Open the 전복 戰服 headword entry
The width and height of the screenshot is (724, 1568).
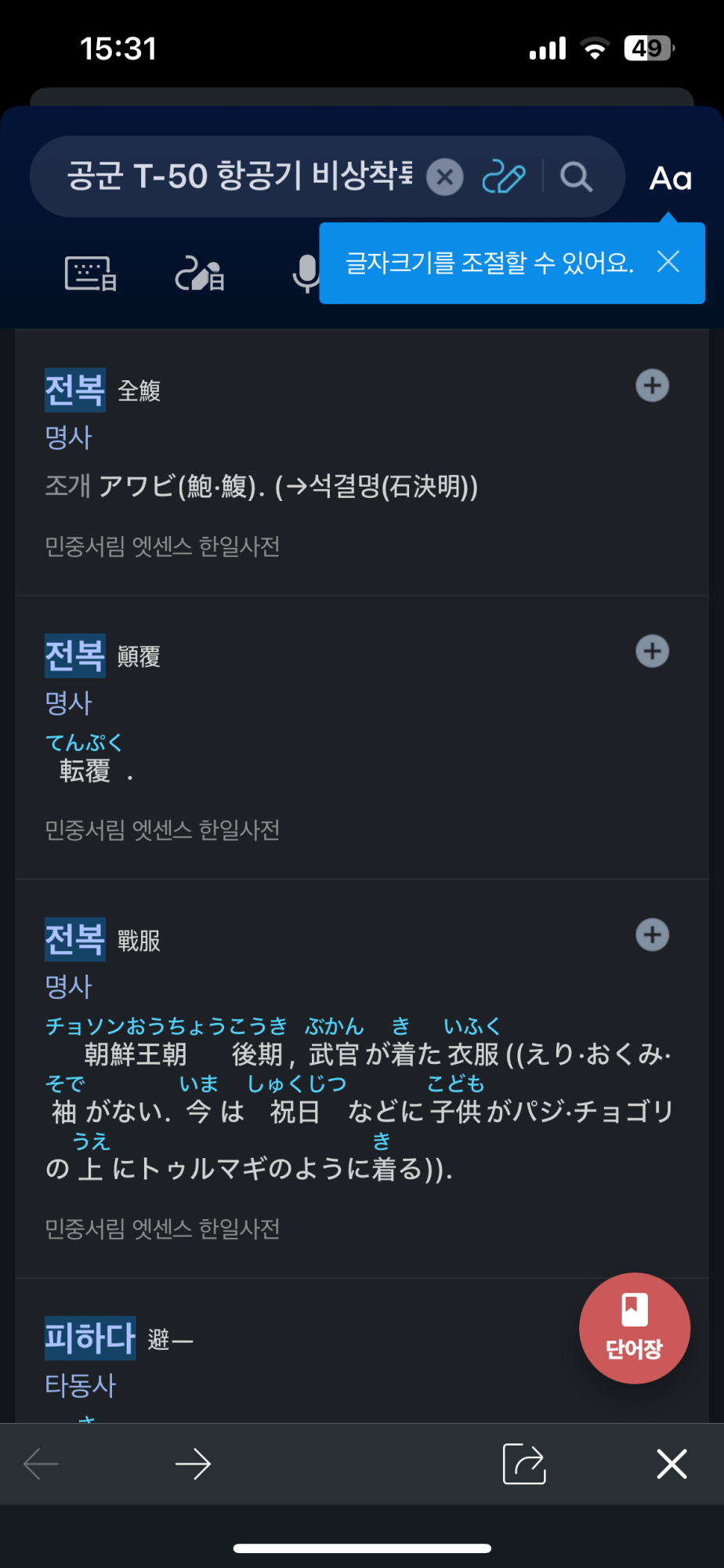[75, 939]
